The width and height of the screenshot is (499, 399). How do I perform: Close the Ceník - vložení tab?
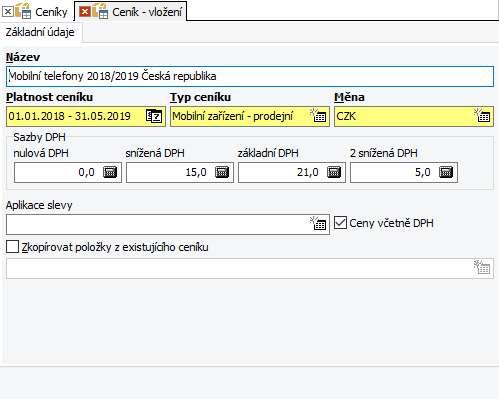85,12
